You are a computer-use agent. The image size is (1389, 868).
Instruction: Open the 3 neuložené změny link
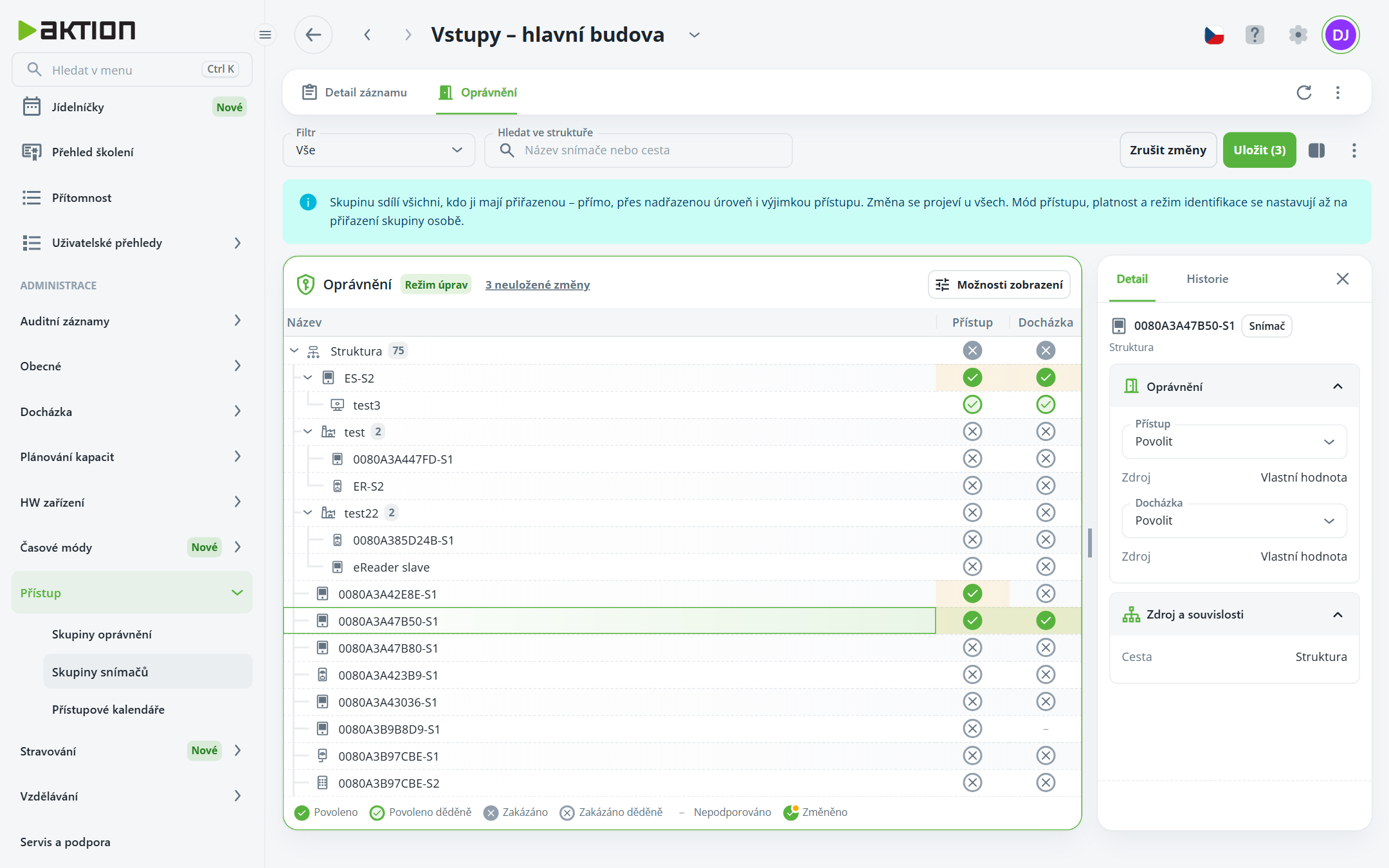[x=538, y=285]
